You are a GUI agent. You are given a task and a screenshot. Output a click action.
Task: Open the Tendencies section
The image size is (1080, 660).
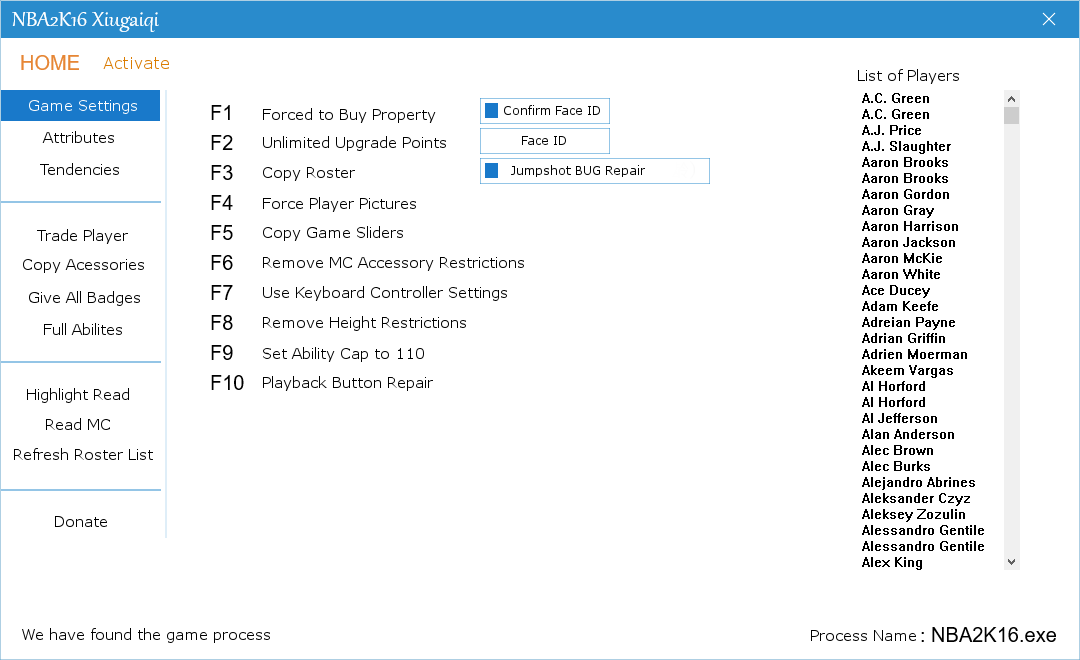tap(80, 169)
